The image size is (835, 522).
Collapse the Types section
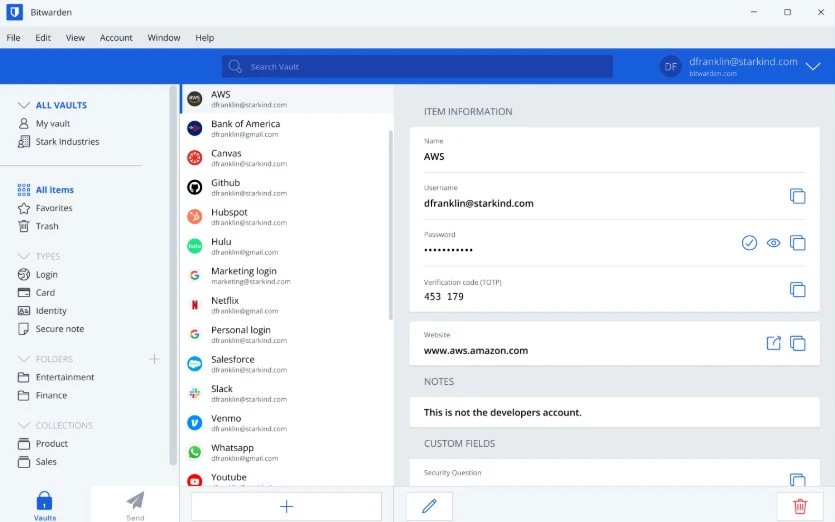click(23, 256)
